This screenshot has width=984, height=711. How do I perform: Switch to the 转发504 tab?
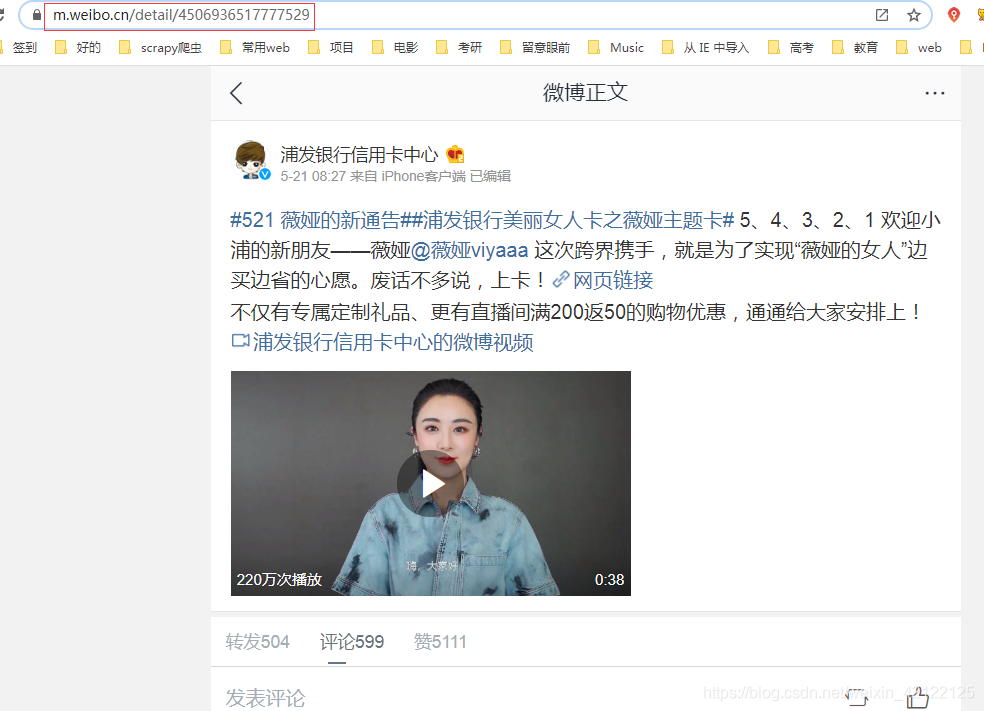click(x=257, y=641)
